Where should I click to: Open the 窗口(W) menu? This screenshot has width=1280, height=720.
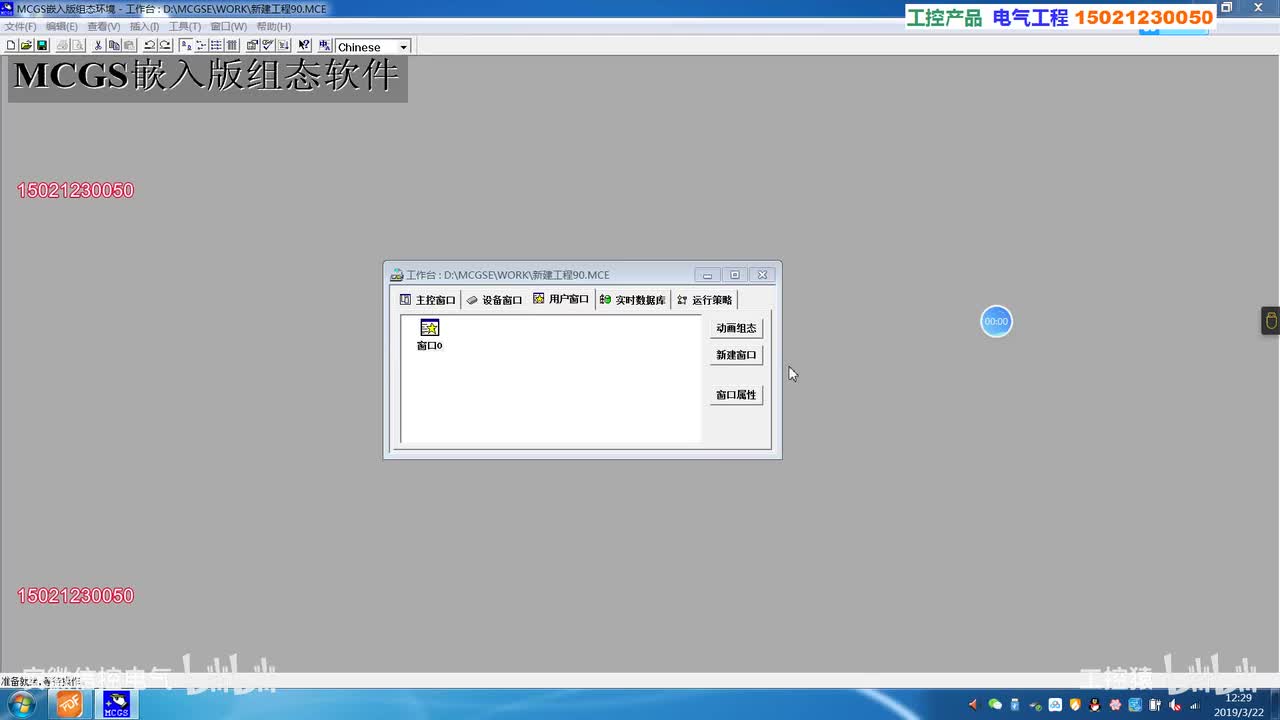coord(229,26)
